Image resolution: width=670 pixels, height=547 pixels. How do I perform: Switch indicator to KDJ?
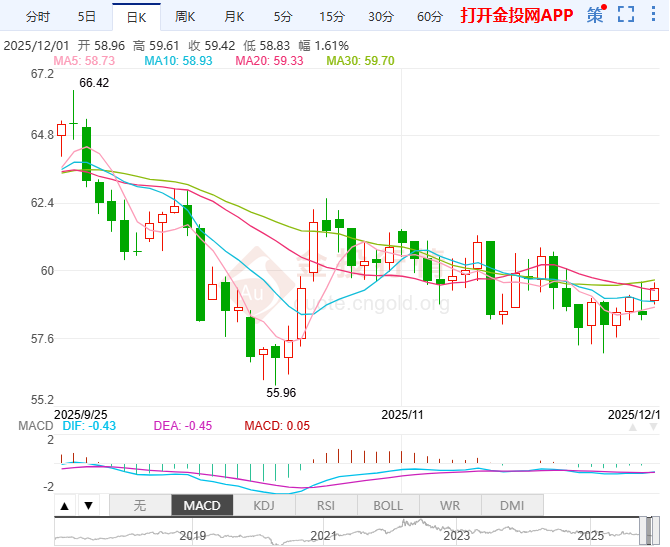click(x=264, y=506)
